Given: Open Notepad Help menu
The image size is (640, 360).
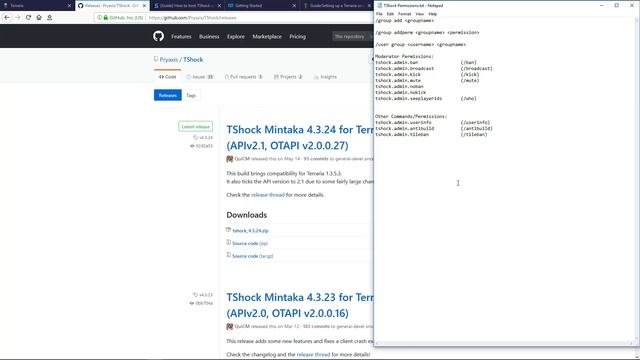Looking at the screenshot, I should pyautogui.click(x=433, y=14).
